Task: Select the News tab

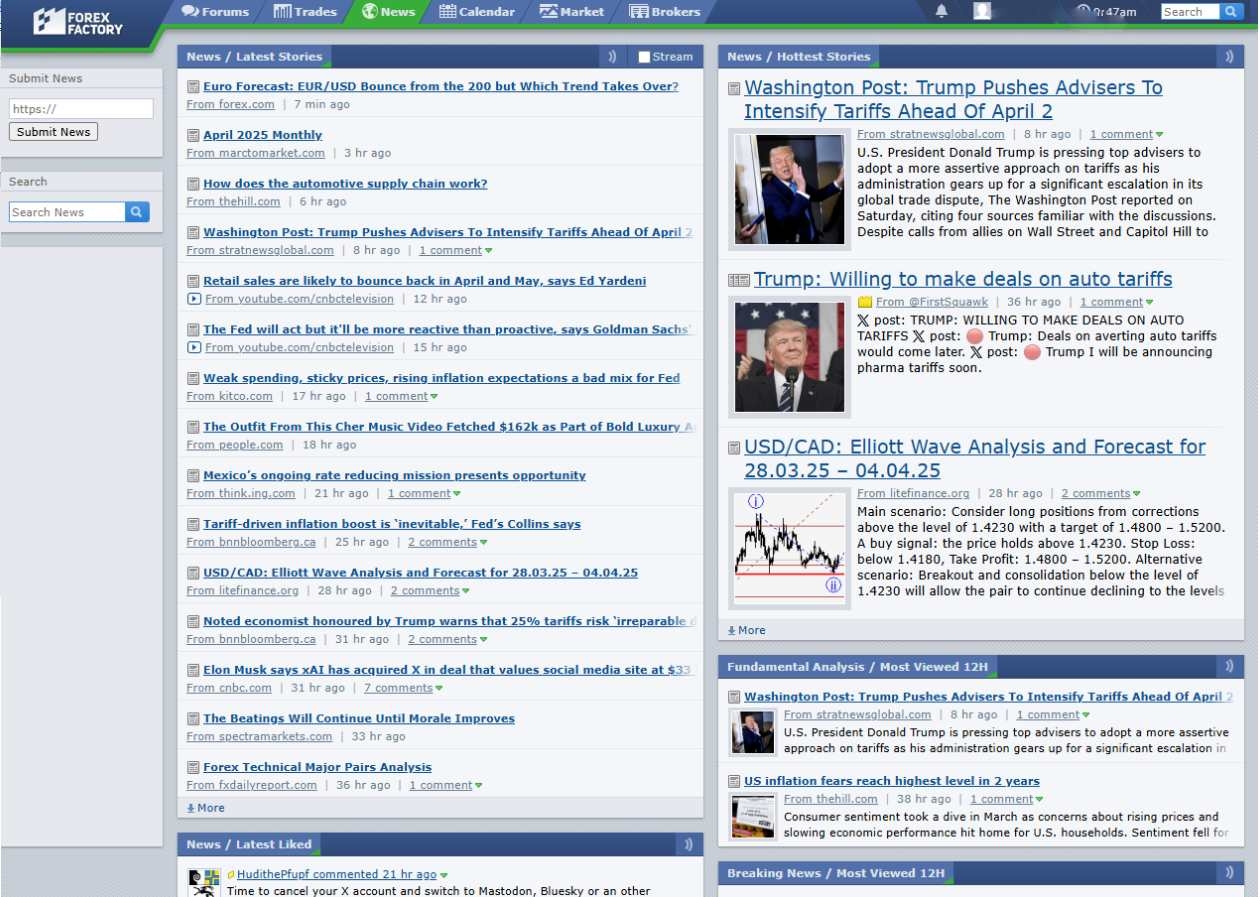Action: [388, 12]
